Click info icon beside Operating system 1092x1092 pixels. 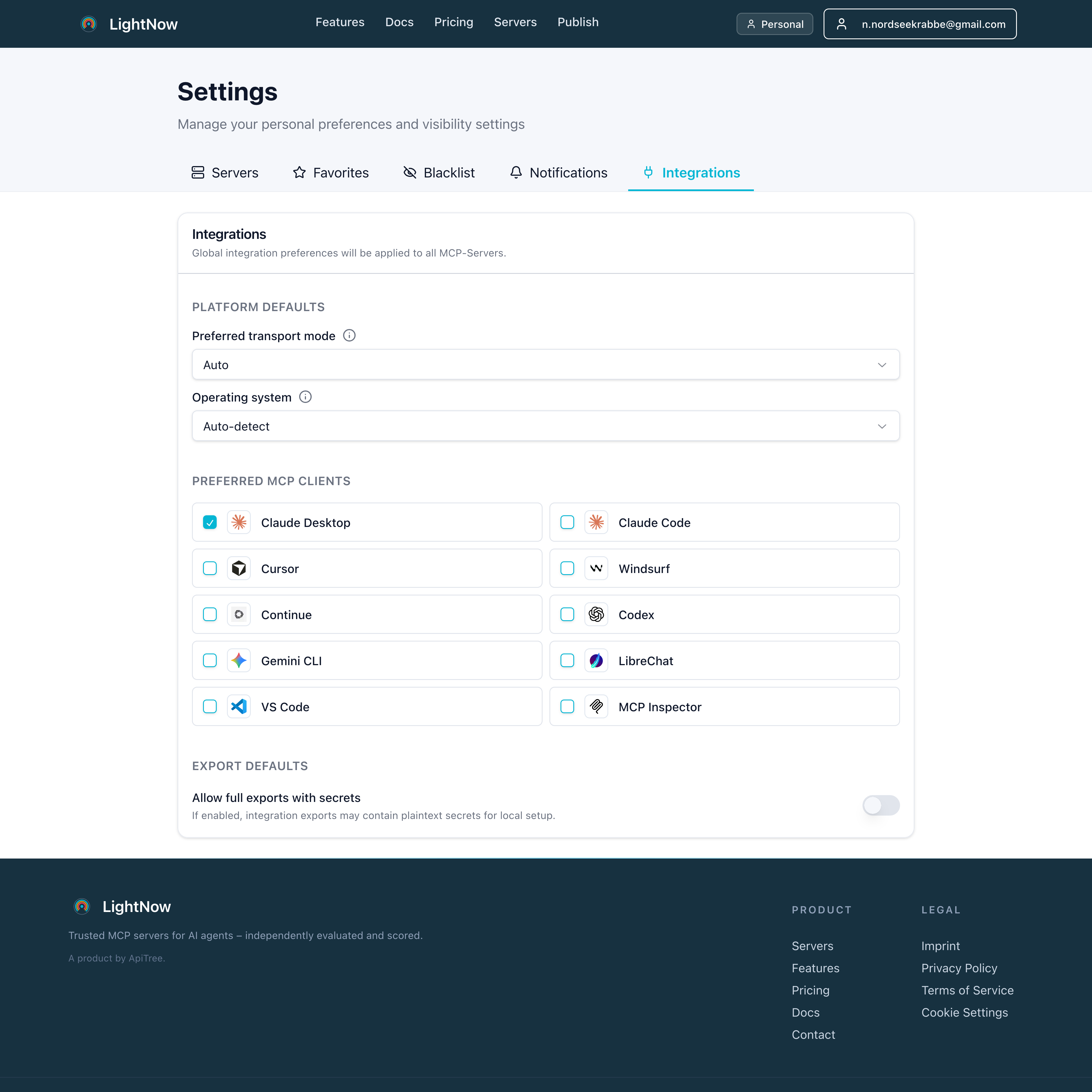click(x=305, y=397)
